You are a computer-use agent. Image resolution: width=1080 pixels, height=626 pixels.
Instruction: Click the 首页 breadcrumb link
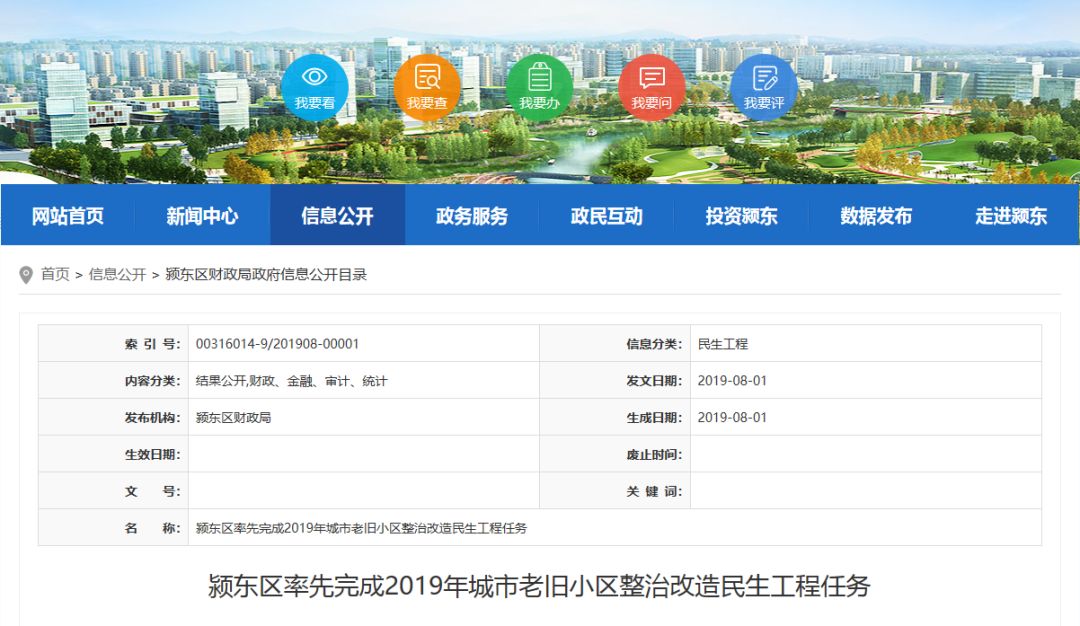(x=55, y=274)
